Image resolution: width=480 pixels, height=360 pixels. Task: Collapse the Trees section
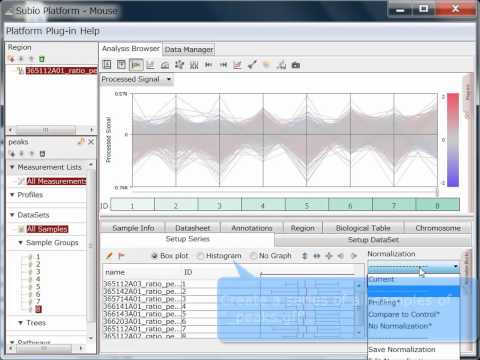click(21, 323)
